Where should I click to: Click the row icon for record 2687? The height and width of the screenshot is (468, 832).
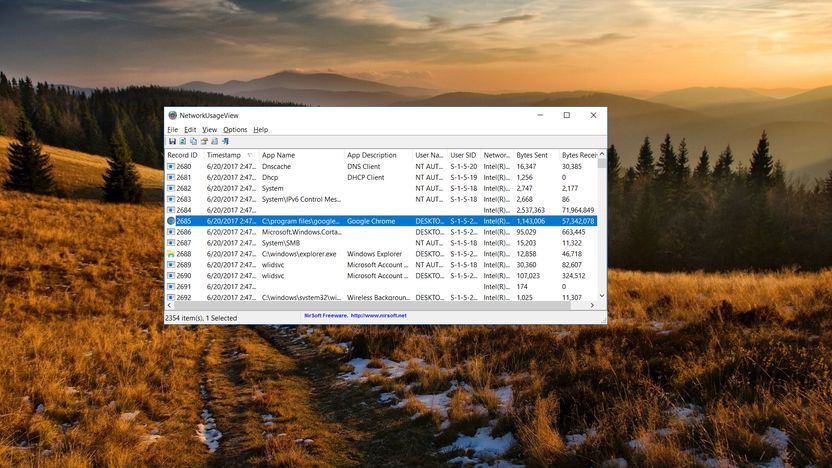171,243
